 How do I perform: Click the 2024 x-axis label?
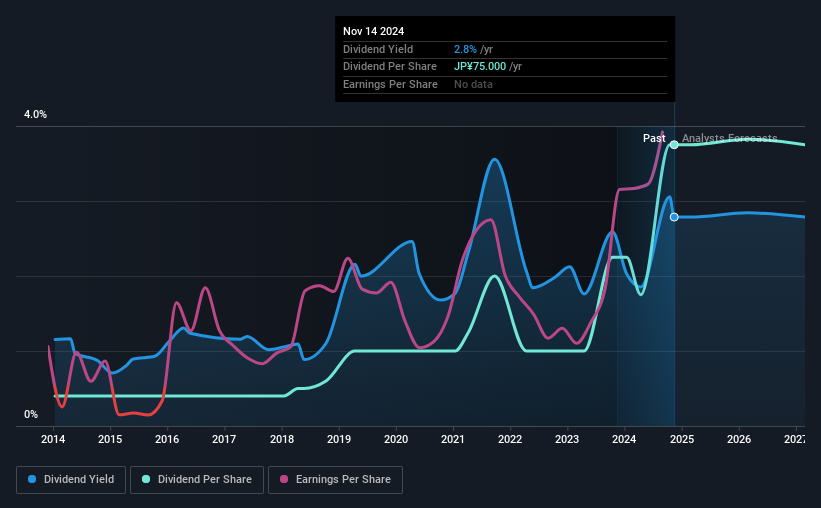[x=624, y=439]
